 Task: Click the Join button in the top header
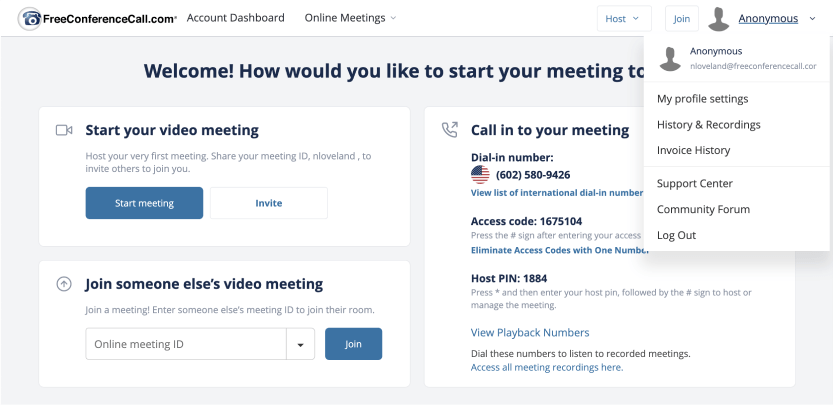tap(682, 19)
